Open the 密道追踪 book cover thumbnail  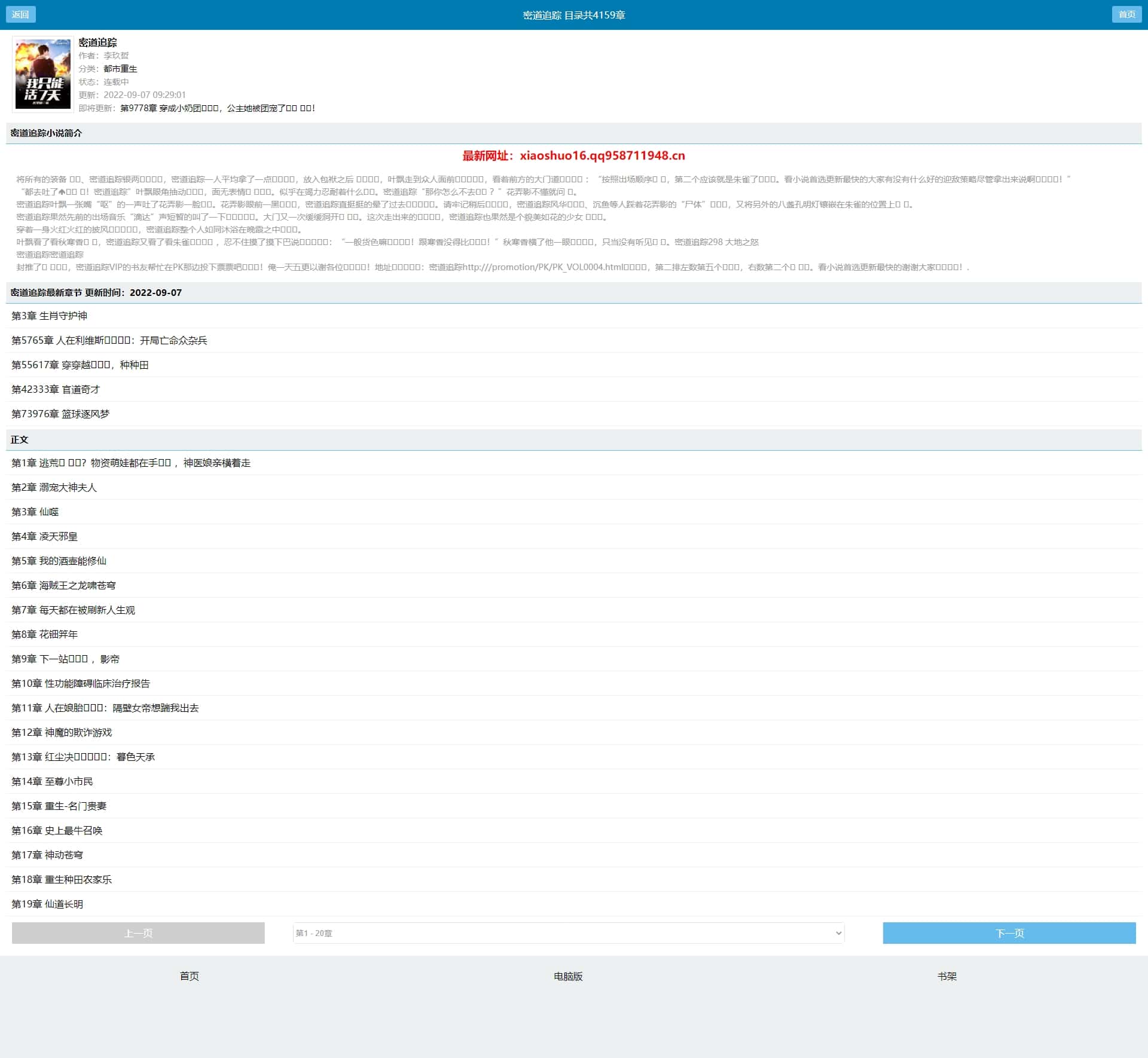42,74
